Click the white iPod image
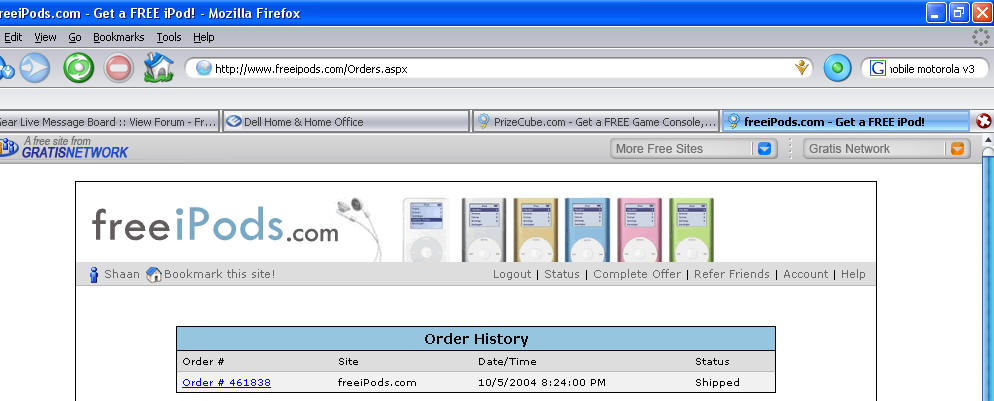The height and width of the screenshot is (401, 994). (x=425, y=229)
